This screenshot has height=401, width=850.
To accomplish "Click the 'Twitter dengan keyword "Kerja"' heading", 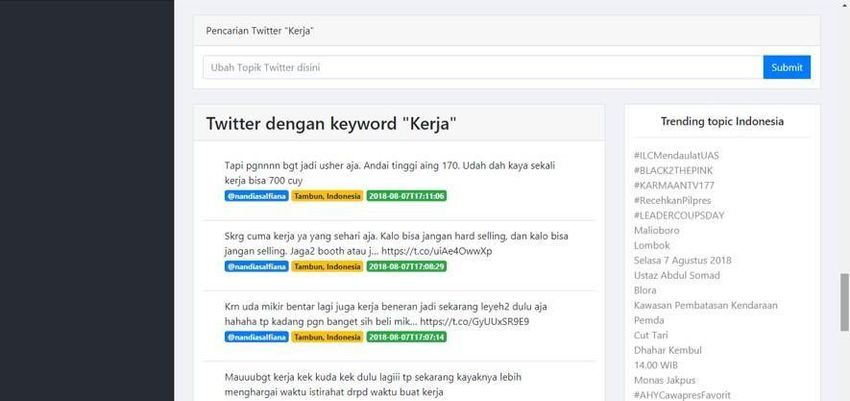I will 331,124.
